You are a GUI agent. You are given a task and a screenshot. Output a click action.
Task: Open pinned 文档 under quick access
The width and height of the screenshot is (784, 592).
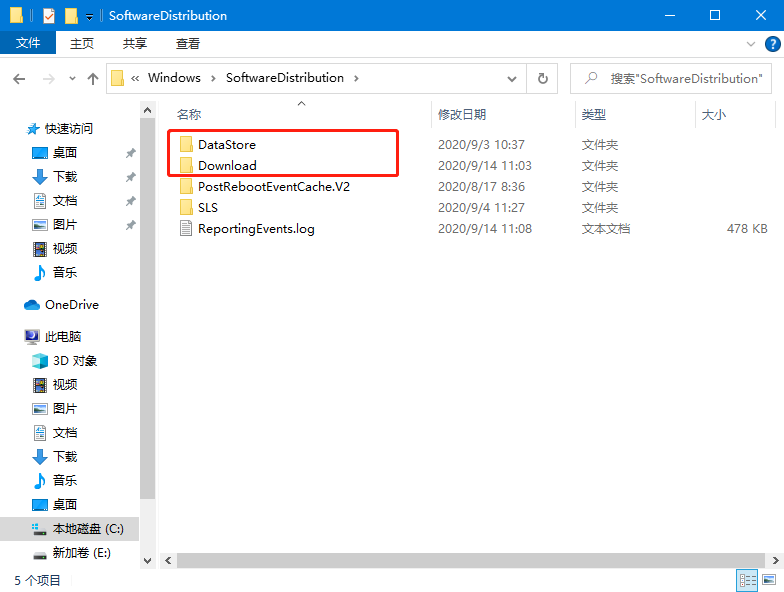[x=65, y=200]
